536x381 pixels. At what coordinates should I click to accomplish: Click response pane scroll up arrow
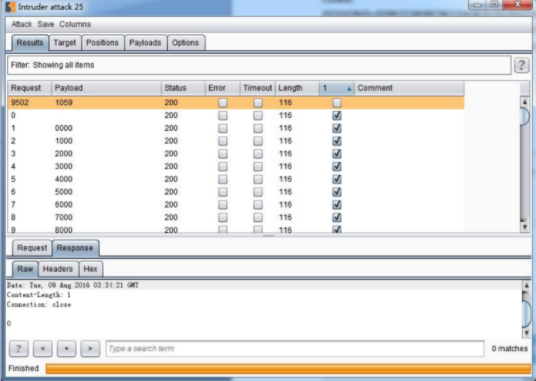526,285
